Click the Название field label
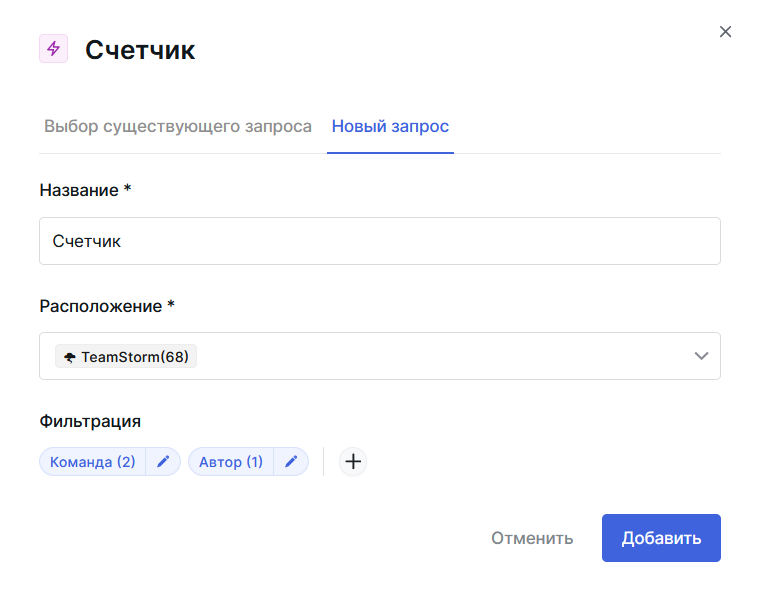Screen dimensions: 759x593 (x=85, y=190)
